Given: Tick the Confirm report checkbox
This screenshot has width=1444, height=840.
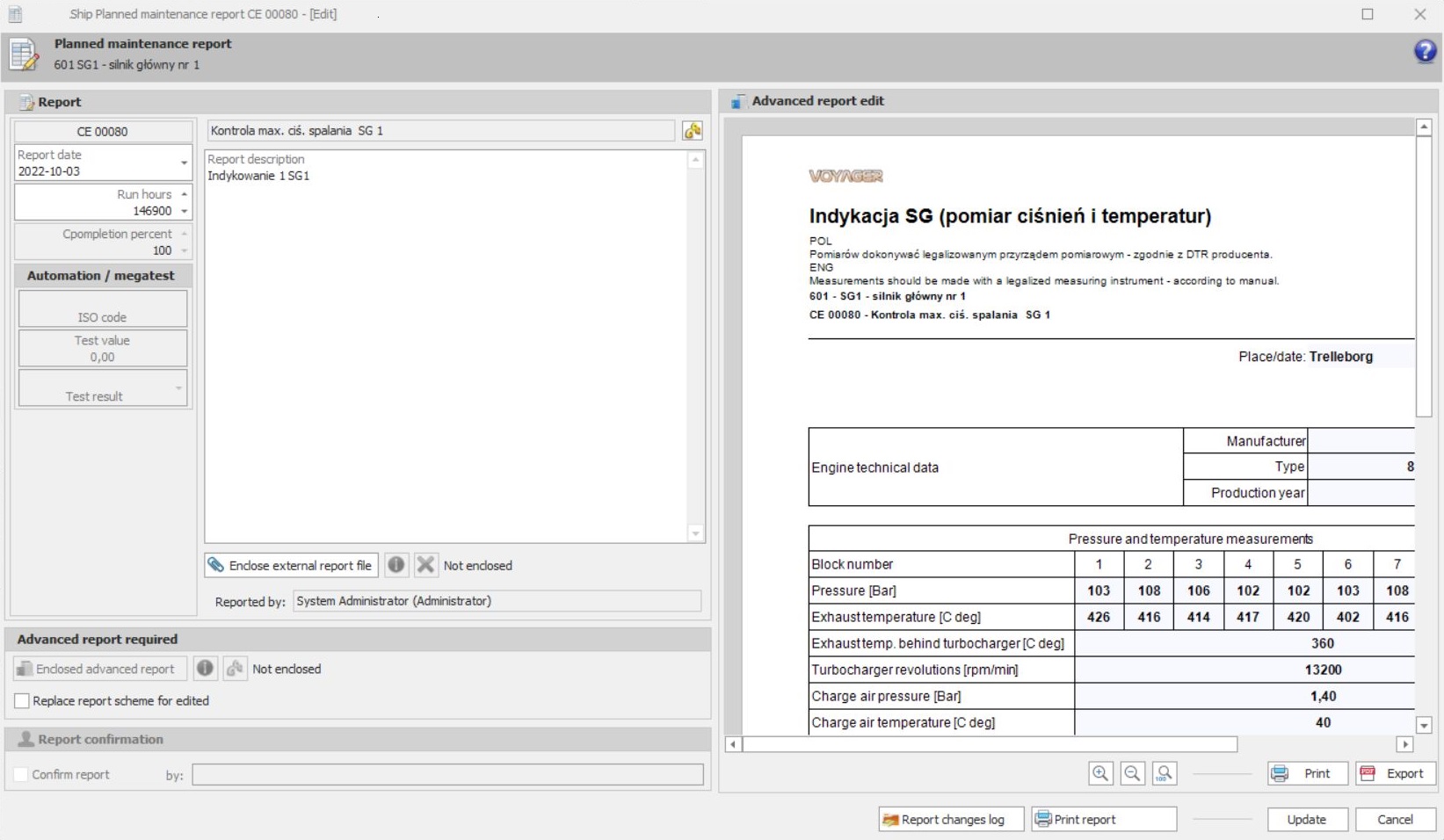Looking at the screenshot, I should tap(21, 775).
